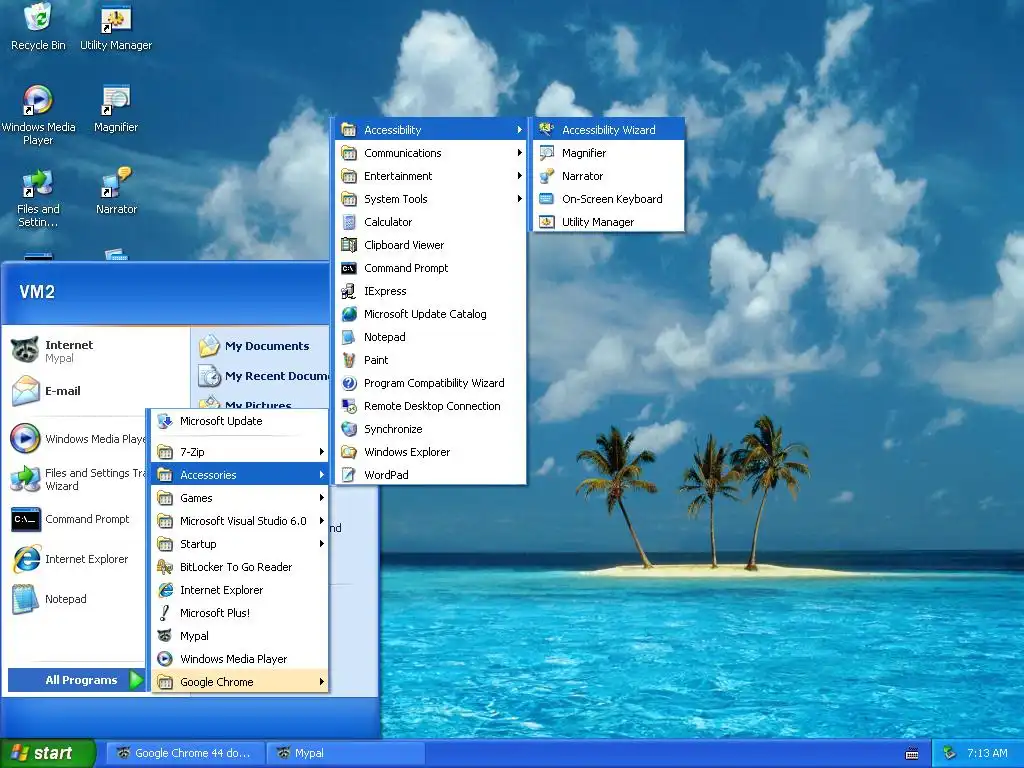Click Command Prompt icon in Accessories menu
Viewport: 1024px width, 768px height.
[349, 268]
